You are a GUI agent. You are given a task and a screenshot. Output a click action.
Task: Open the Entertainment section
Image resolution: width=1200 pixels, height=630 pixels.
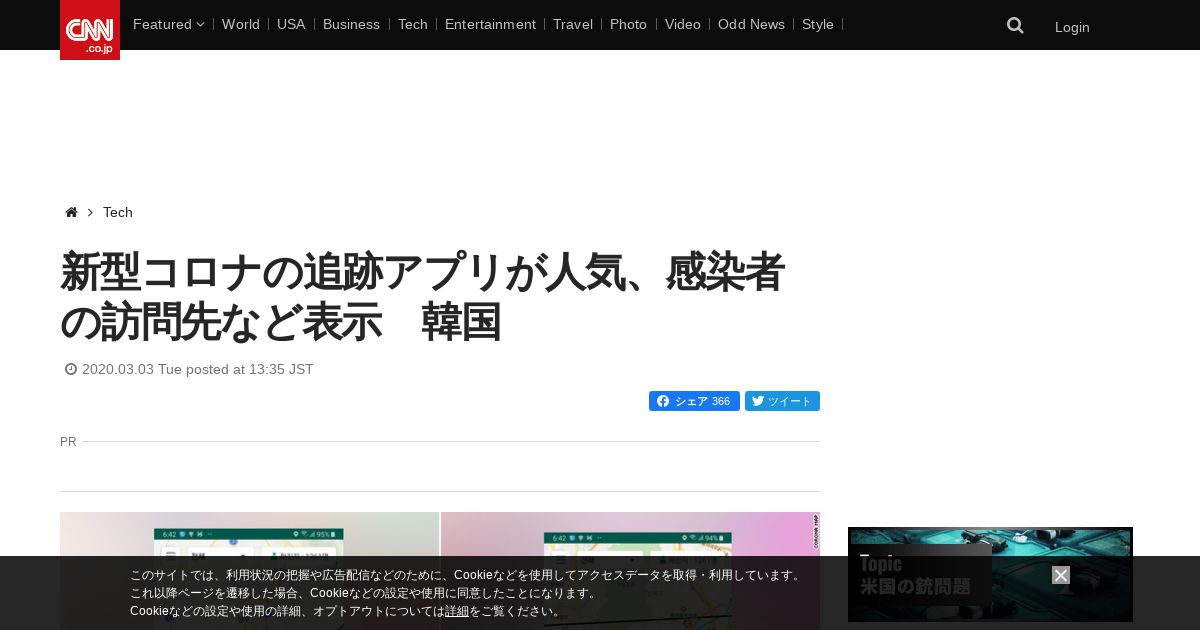point(490,24)
